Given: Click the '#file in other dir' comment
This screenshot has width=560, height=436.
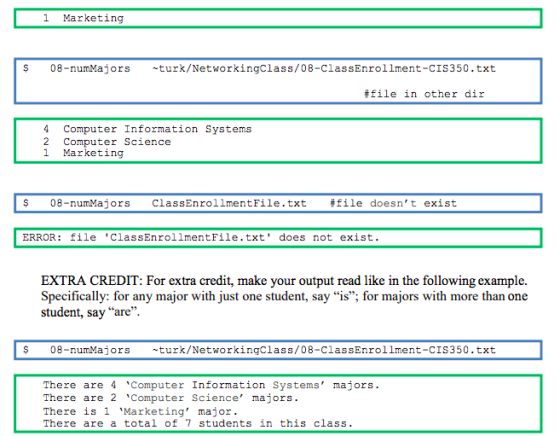Looking at the screenshot, I should point(424,94).
